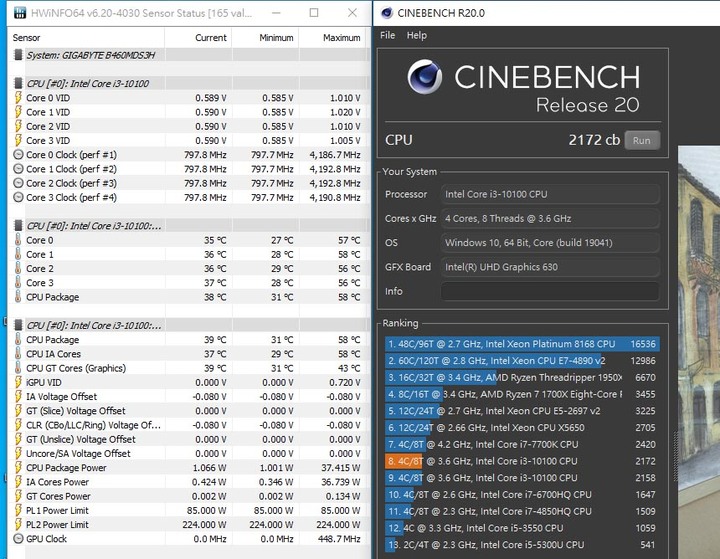Screen dimensions: 720x559
Task: Click the CLR (CBo/LLC/Ring) Voltage Offset row
Action: (x=188, y=425)
